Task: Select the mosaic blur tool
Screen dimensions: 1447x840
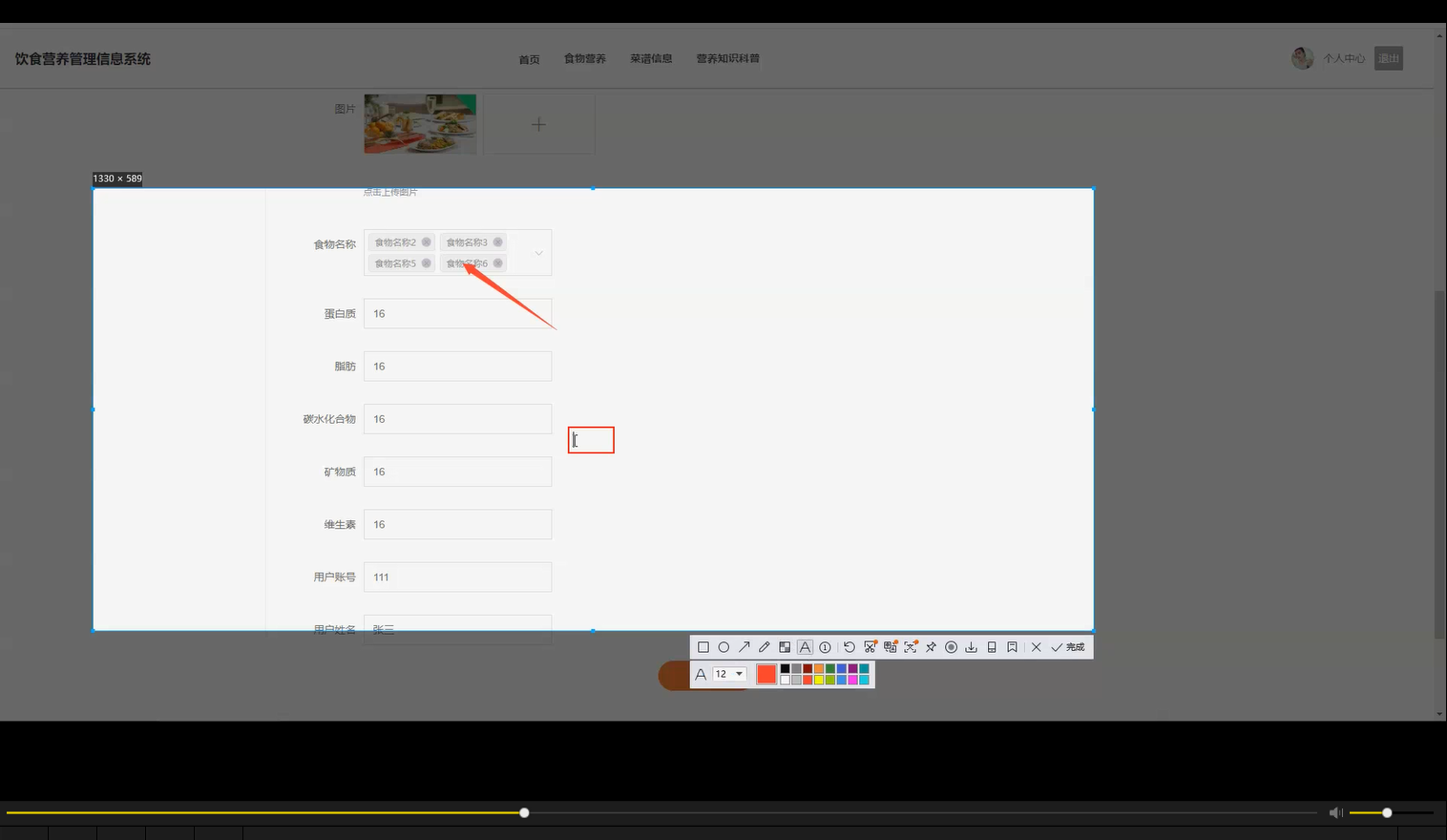Action: (x=785, y=647)
